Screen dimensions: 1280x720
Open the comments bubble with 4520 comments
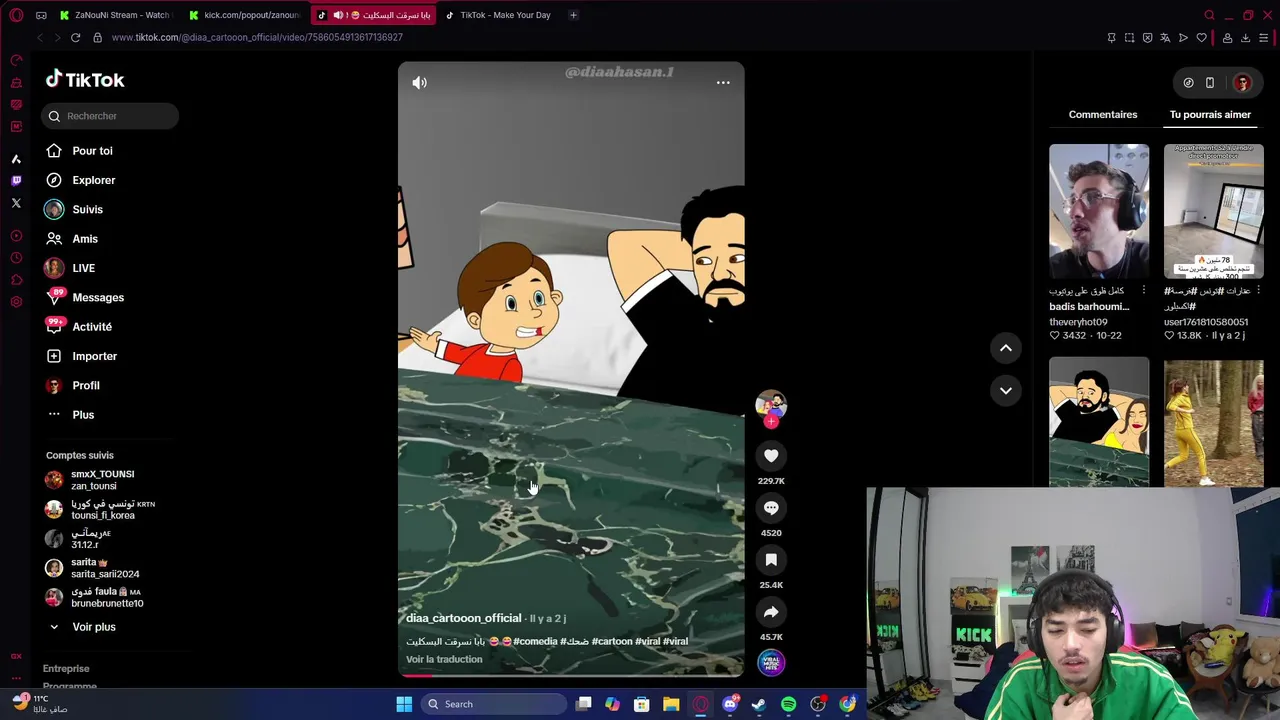coord(771,508)
